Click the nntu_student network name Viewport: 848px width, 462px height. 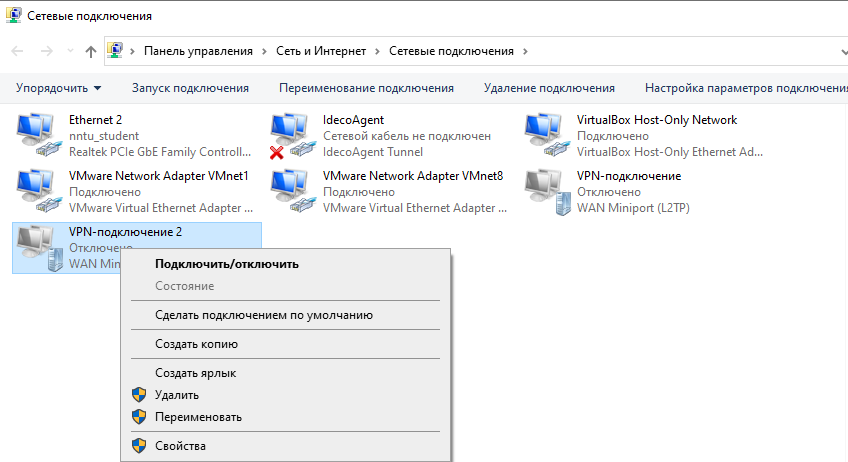[x=104, y=136]
